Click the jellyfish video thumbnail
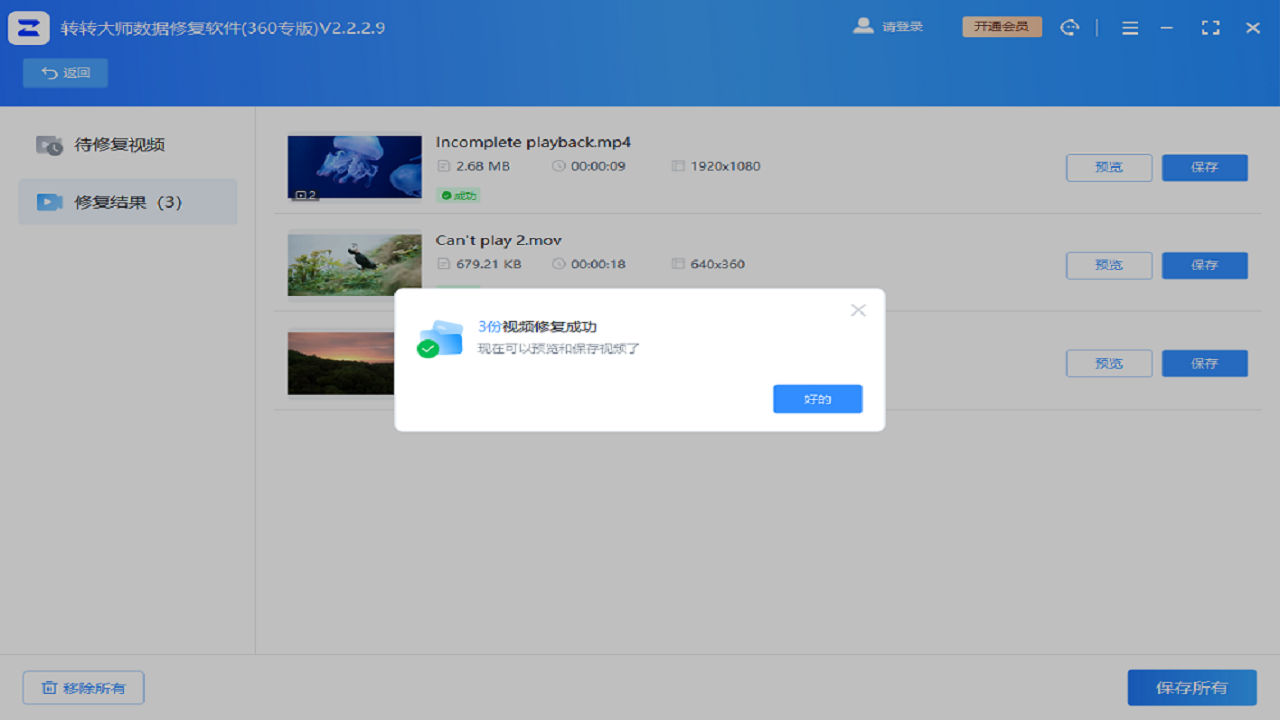Viewport: 1280px width, 720px height. tap(354, 167)
